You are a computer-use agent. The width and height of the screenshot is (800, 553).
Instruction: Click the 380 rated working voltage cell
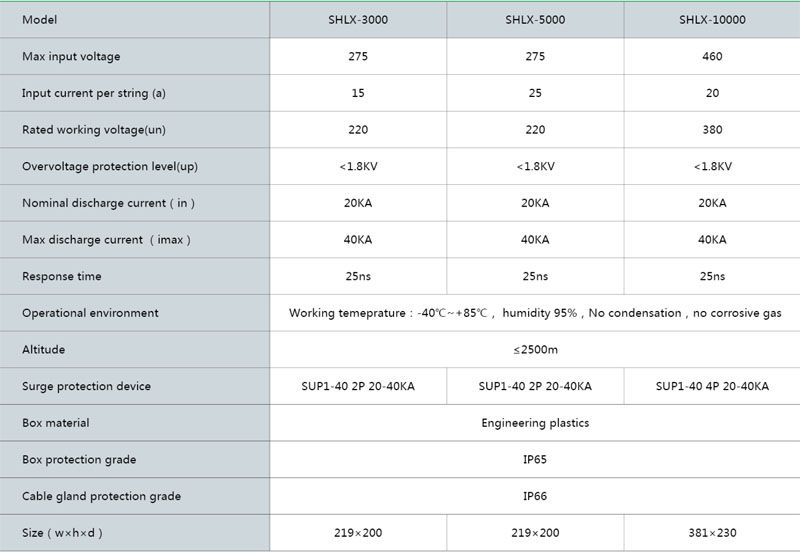[712, 130]
